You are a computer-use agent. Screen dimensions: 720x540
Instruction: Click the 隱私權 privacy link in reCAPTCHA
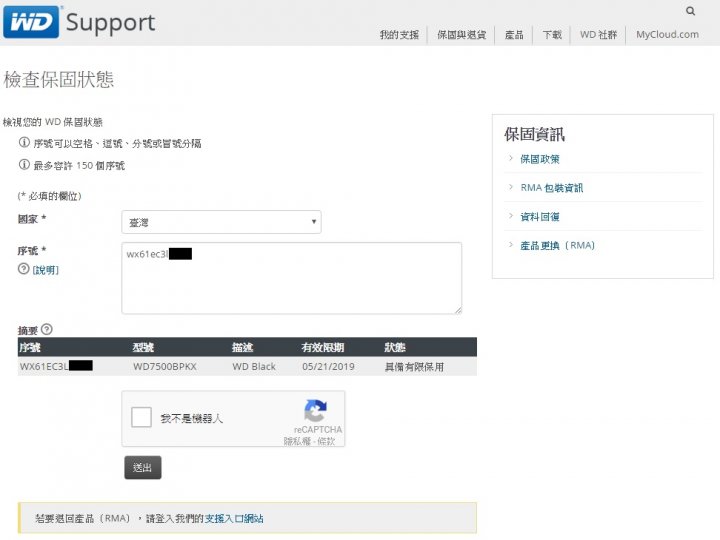[297, 441]
